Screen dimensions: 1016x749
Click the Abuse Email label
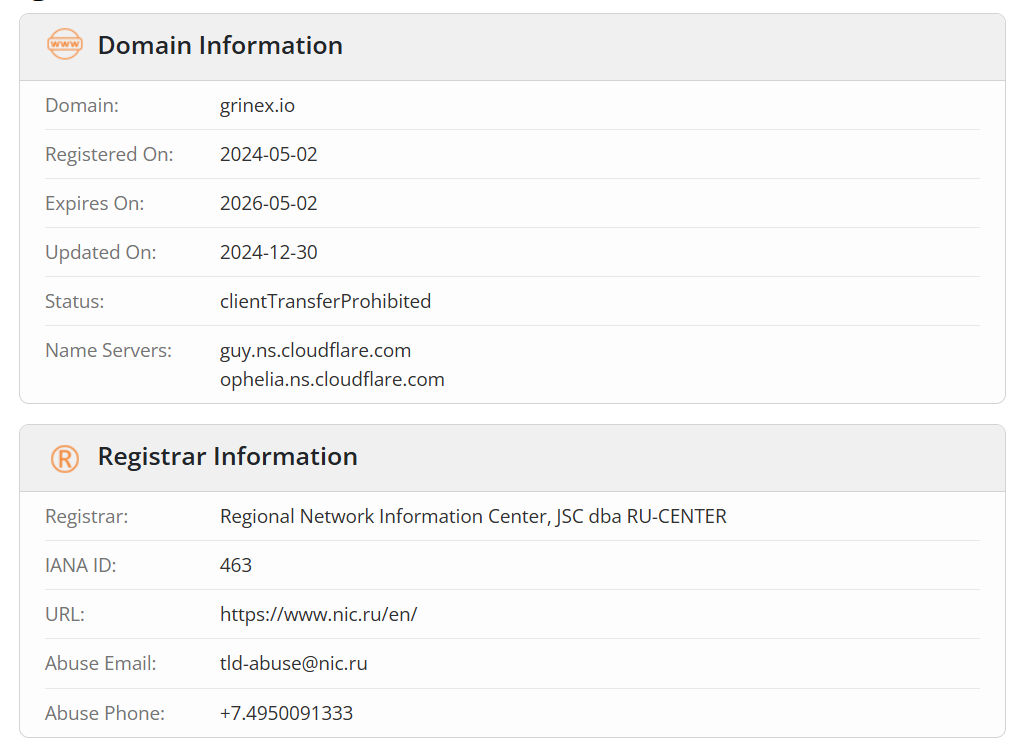pyautogui.click(x=100, y=663)
